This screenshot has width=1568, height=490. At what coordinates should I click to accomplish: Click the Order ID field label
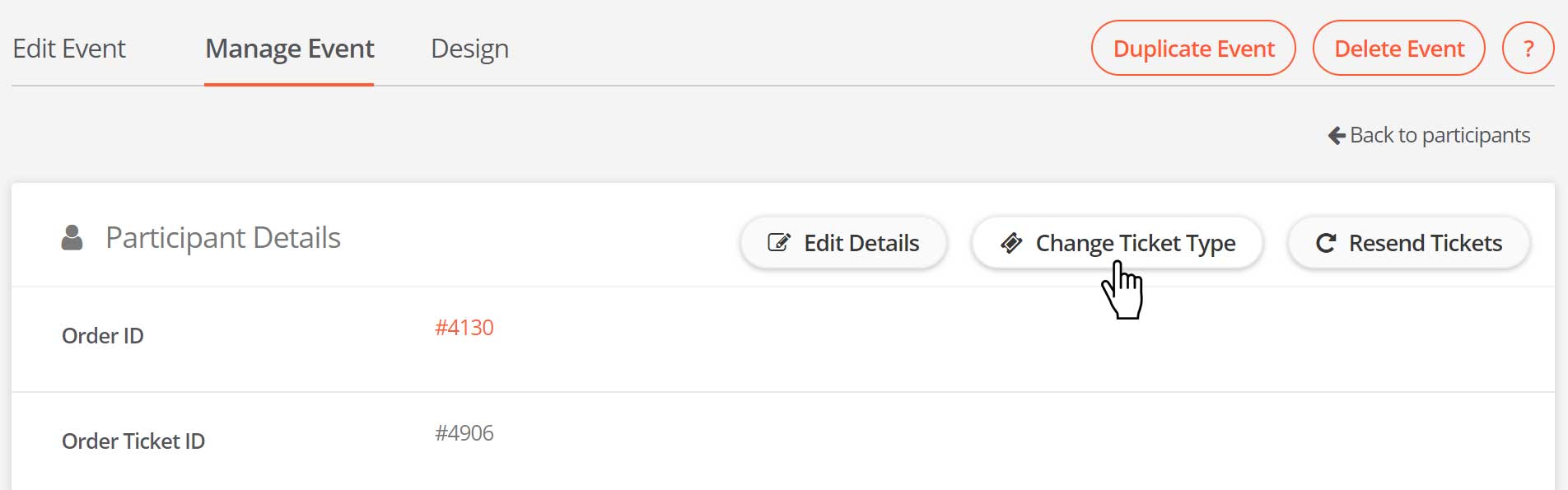point(103,336)
